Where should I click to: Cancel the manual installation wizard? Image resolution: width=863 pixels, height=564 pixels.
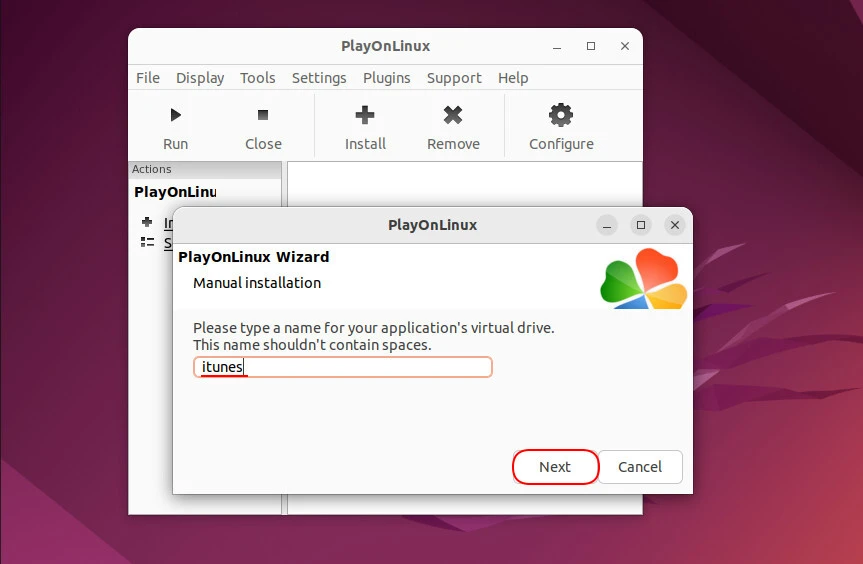(640, 467)
